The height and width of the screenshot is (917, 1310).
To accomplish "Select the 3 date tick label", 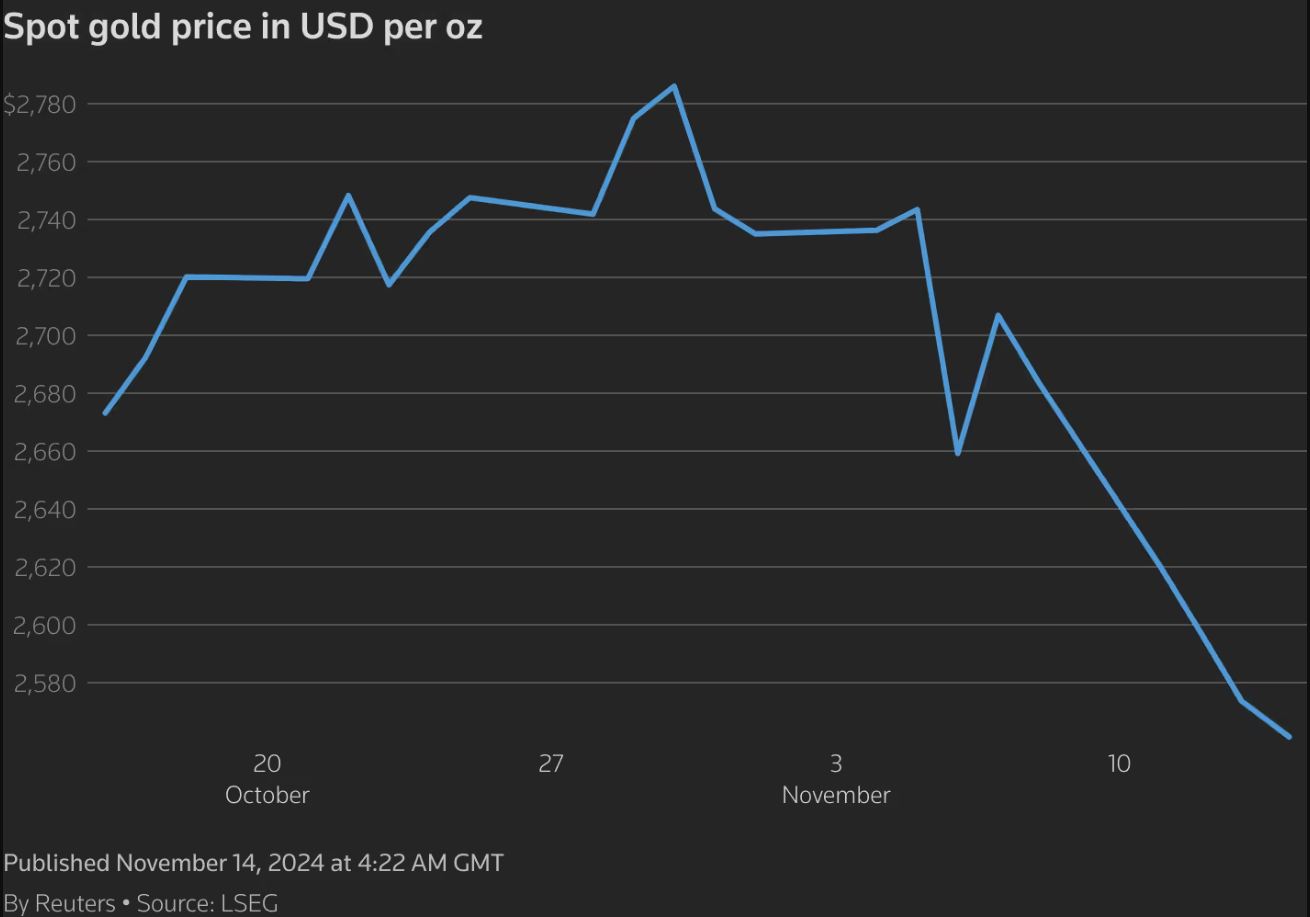I will [836, 764].
